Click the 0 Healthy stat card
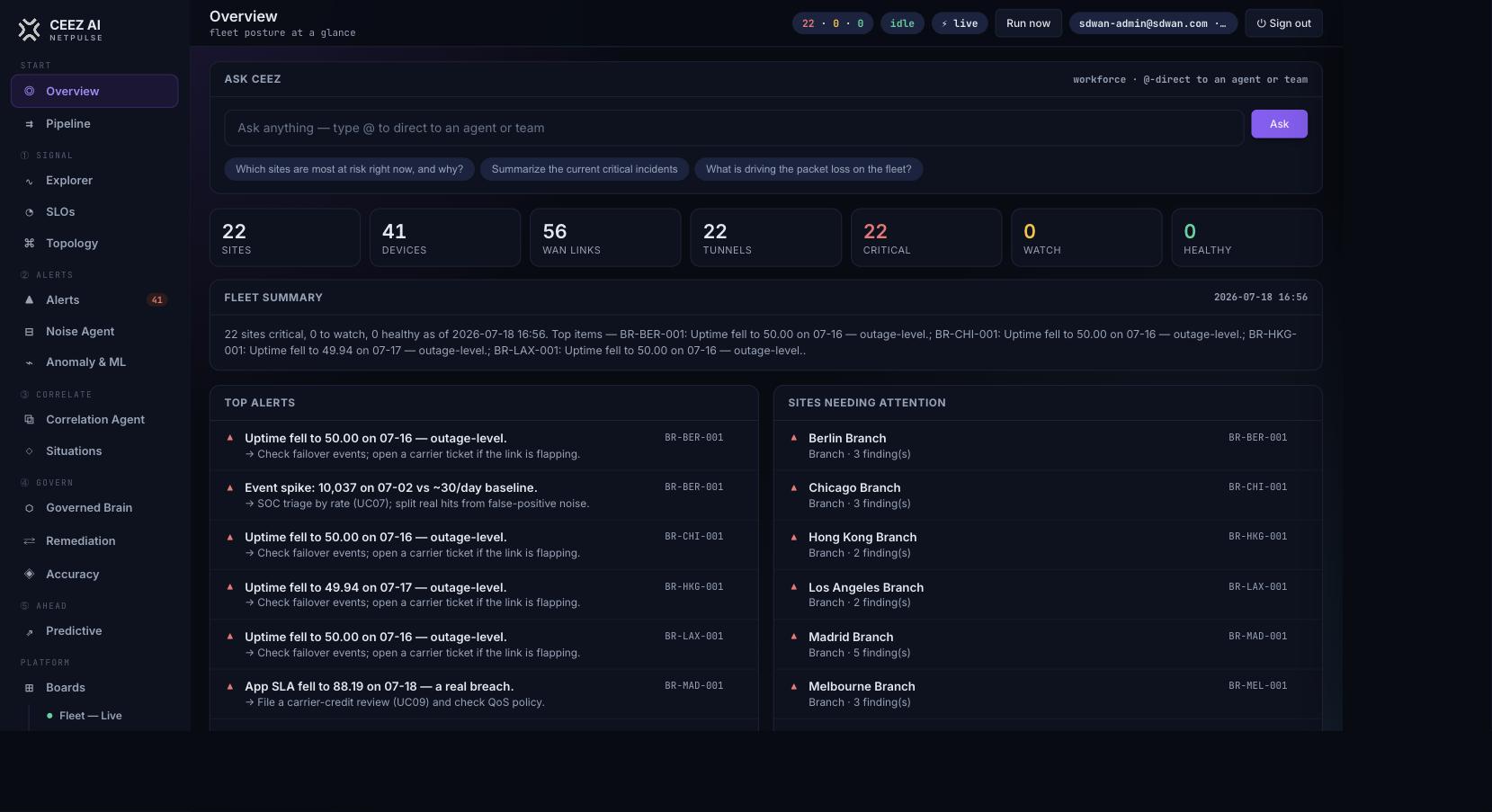 pyautogui.click(x=1246, y=237)
